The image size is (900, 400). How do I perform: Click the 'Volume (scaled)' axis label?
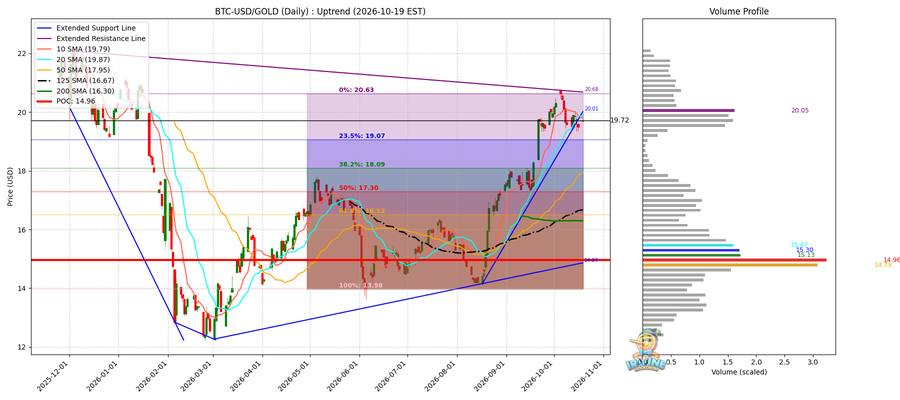point(739,372)
